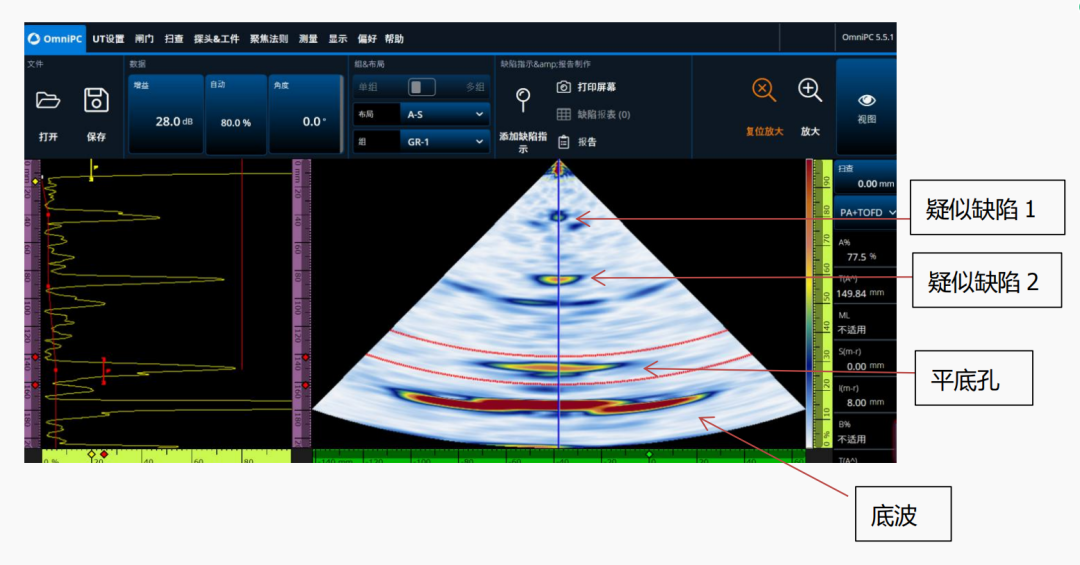Open the 偏好 menu
1080x565 pixels.
coord(367,39)
